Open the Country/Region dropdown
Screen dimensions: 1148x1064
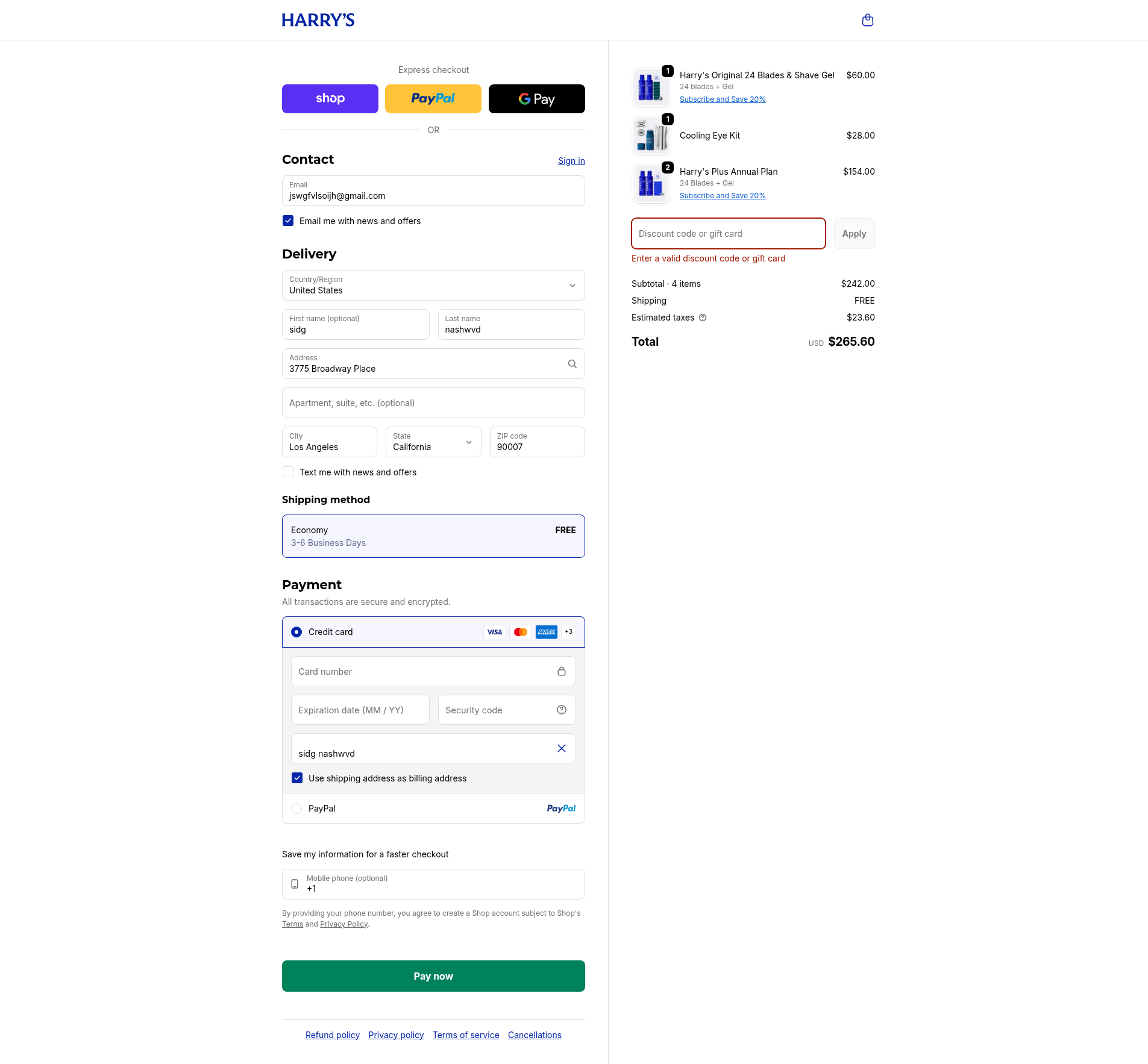click(x=433, y=286)
